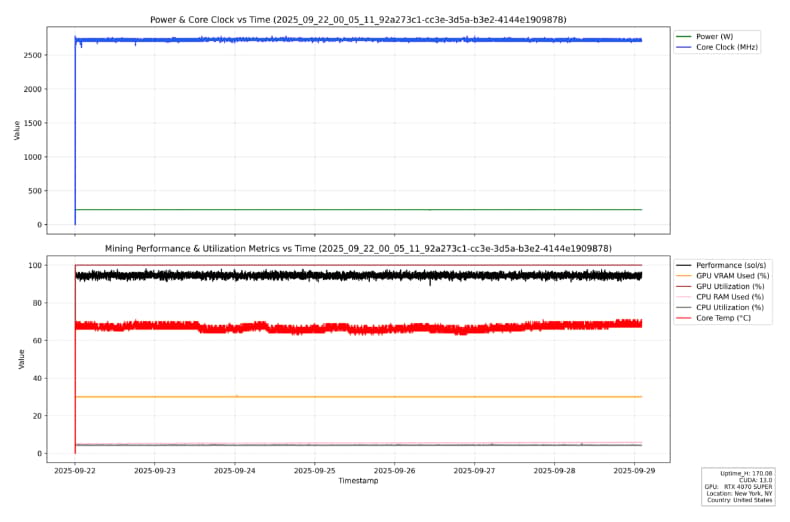The image size is (790, 522).
Task: Click the 1500 tick label on the top chart
Action: (33, 123)
